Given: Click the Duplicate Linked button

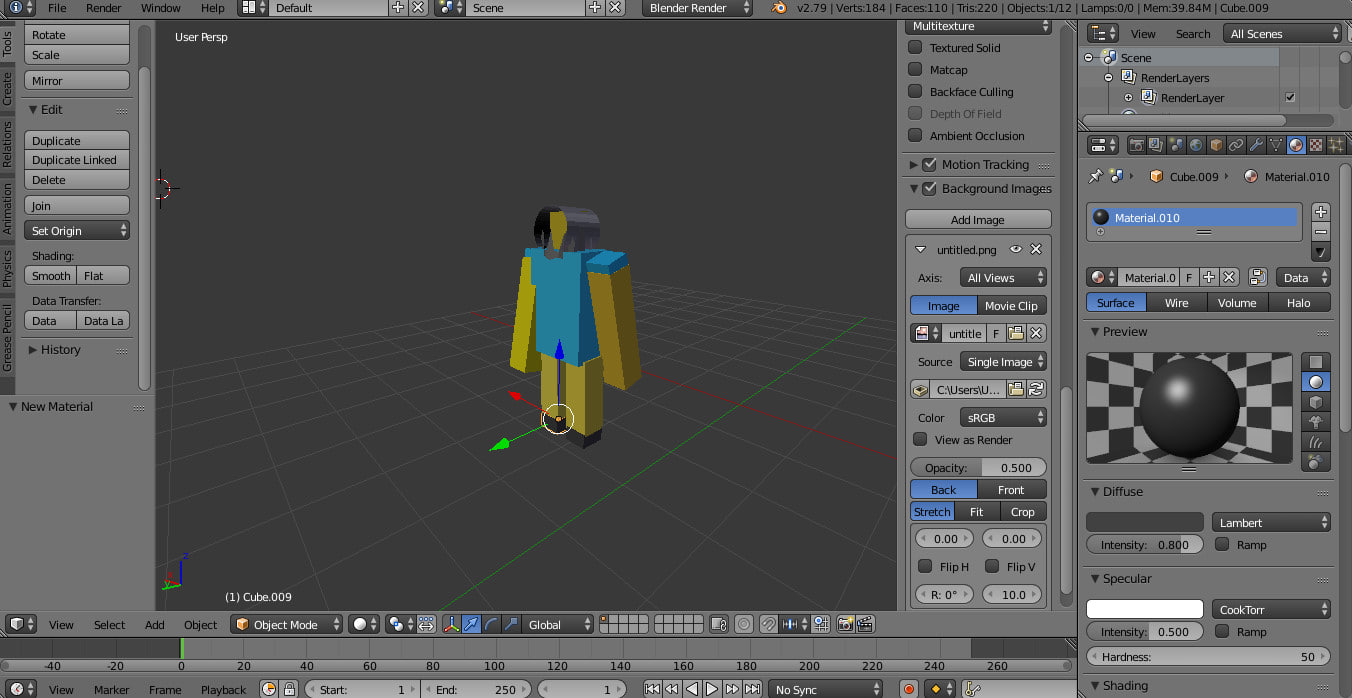Looking at the screenshot, I should pyautogui.click(x=75, y=160).
